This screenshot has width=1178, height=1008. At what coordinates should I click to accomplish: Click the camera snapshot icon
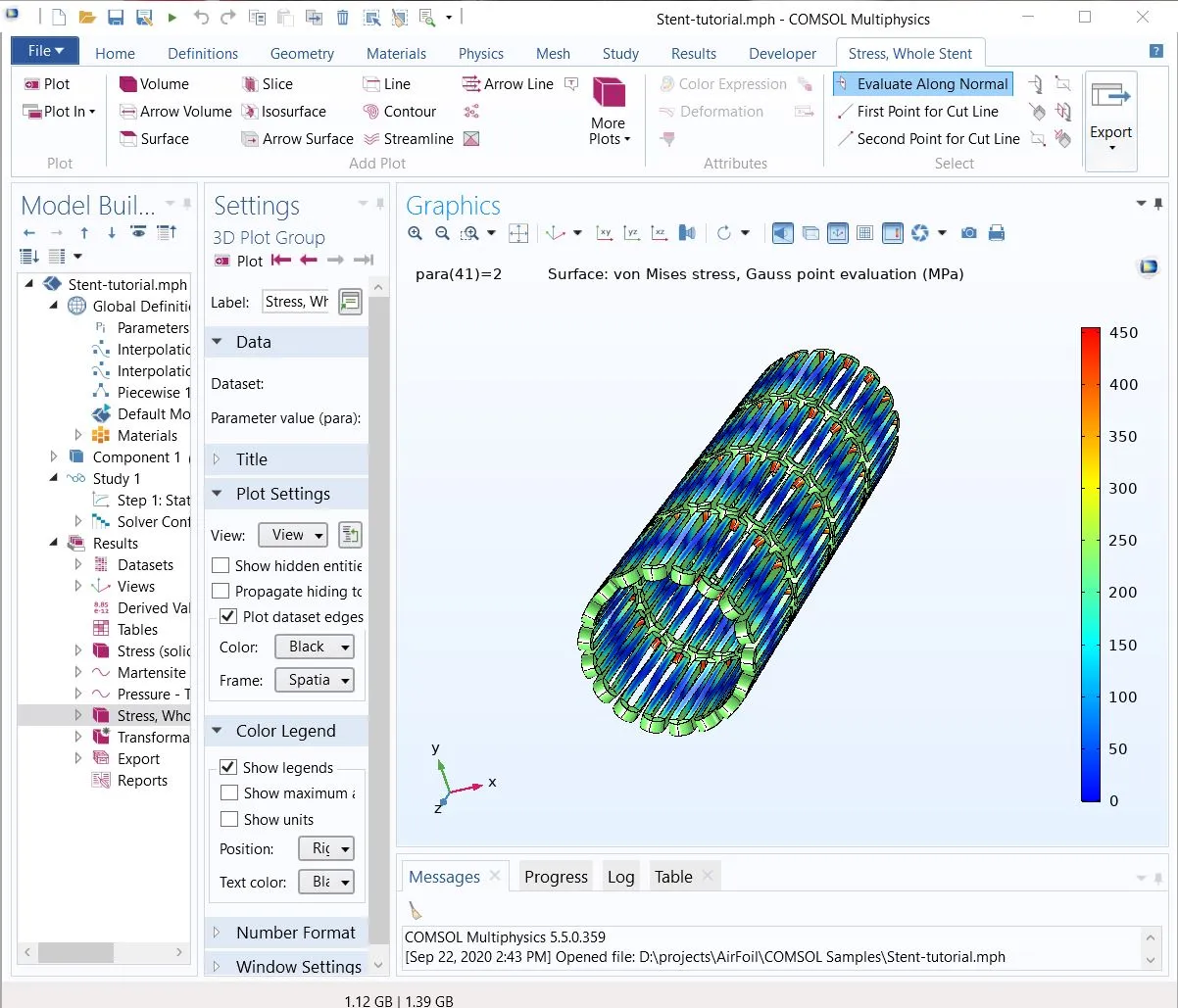pyautogui.click(x=968, y=233)
